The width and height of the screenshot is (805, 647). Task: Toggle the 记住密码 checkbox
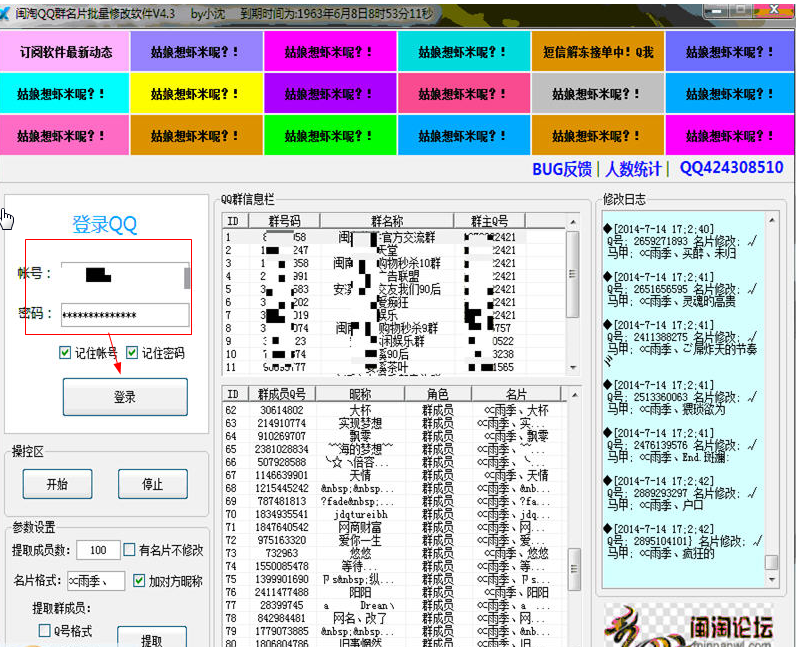coord(132,353)
